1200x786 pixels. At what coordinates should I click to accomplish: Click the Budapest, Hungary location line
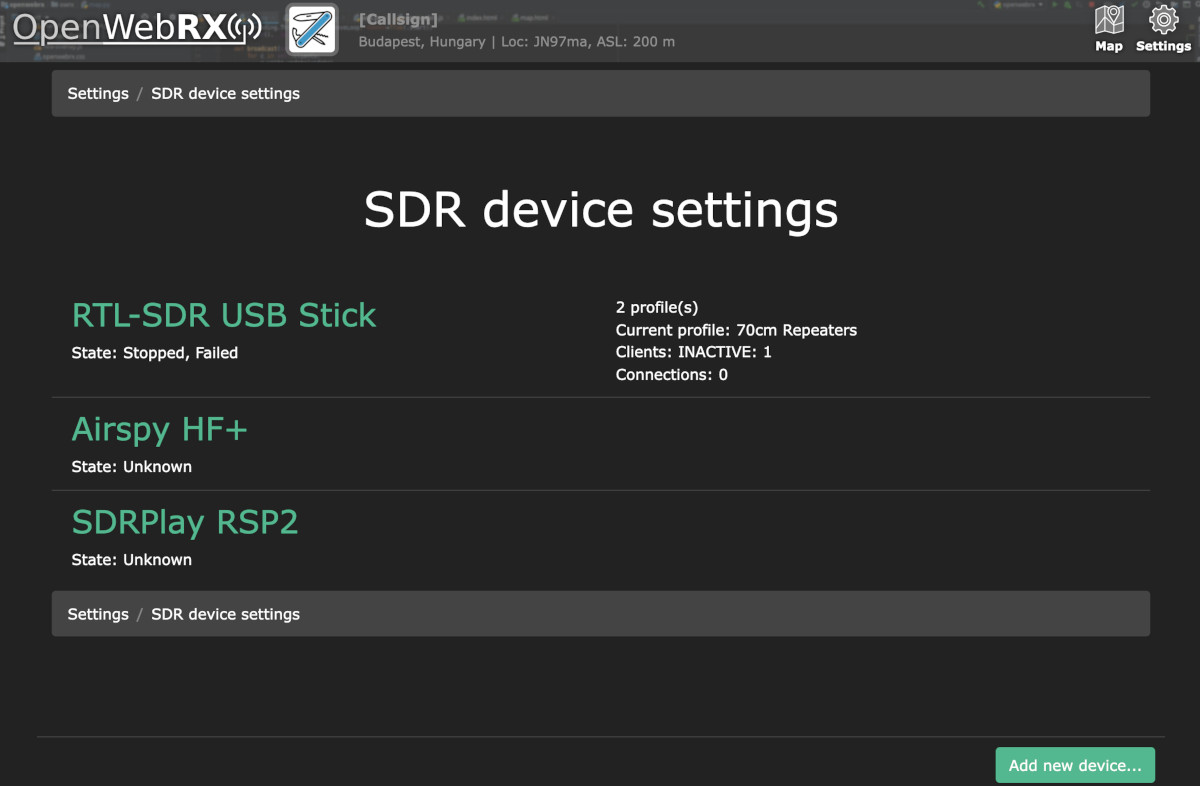(516, 42)
